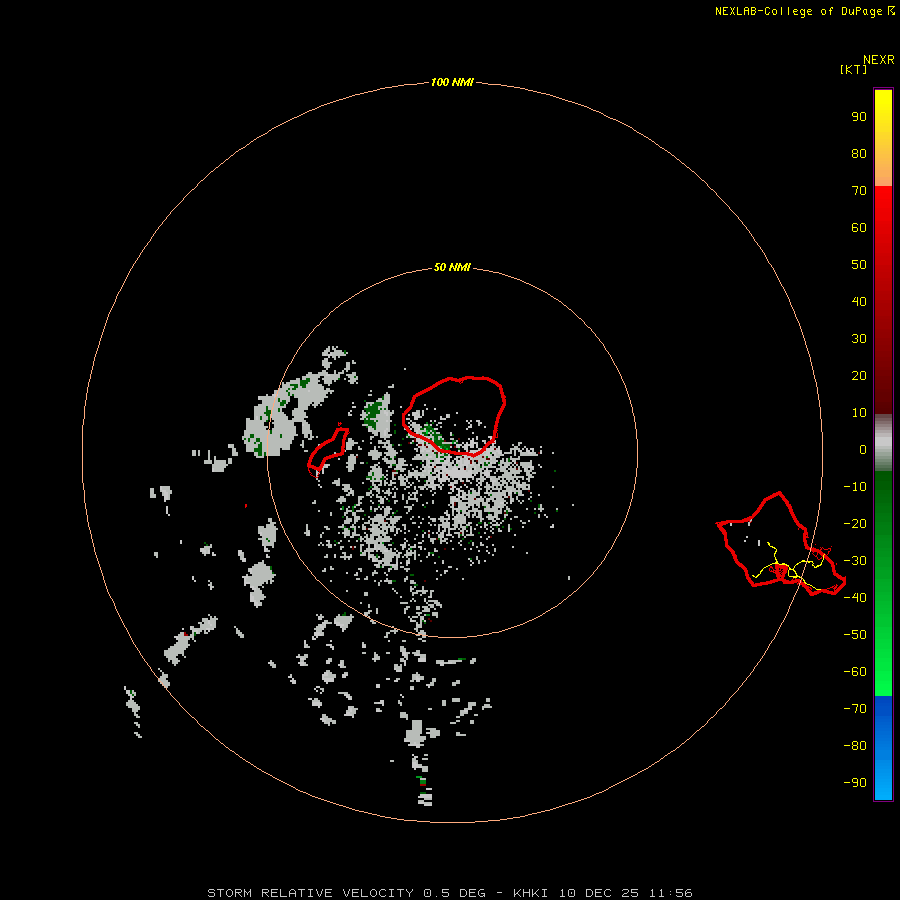The height and width of the screenshot is (900, 900).
Task: Click the large red-outlined island near the radar center
Action: [454, 416]
